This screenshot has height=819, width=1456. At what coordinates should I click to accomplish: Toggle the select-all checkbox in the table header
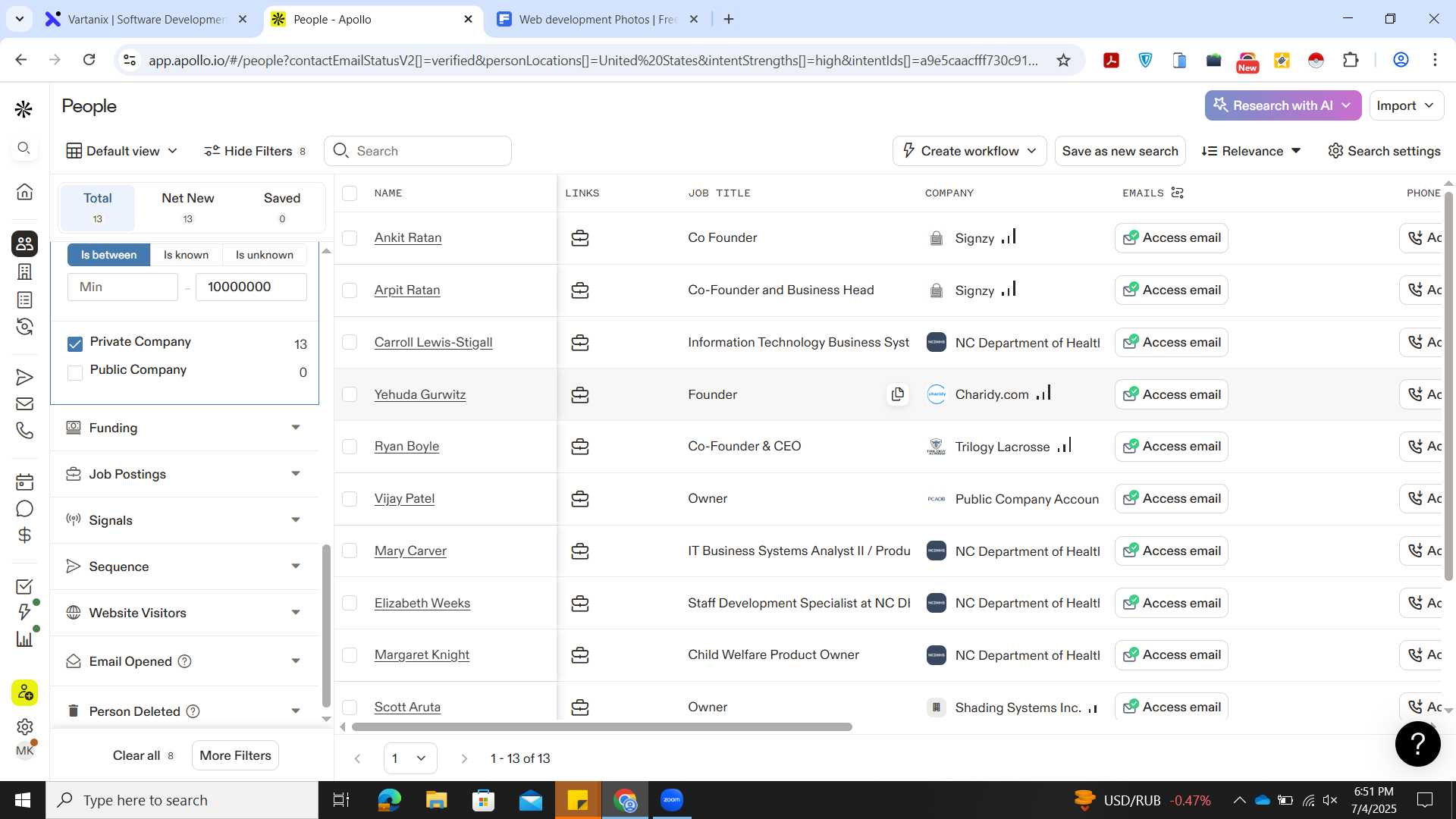[x=350, y=193]
